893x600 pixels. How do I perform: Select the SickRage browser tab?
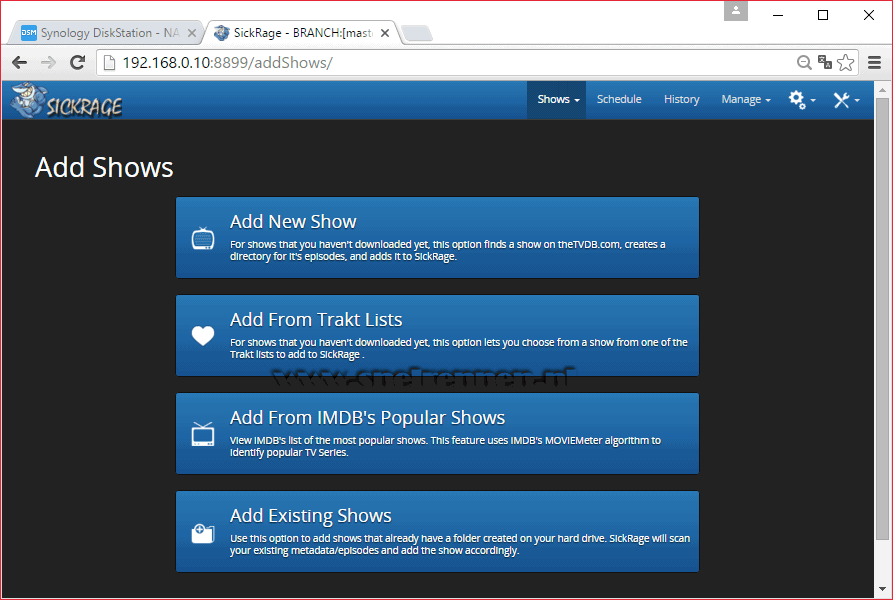tap(300, 33)
